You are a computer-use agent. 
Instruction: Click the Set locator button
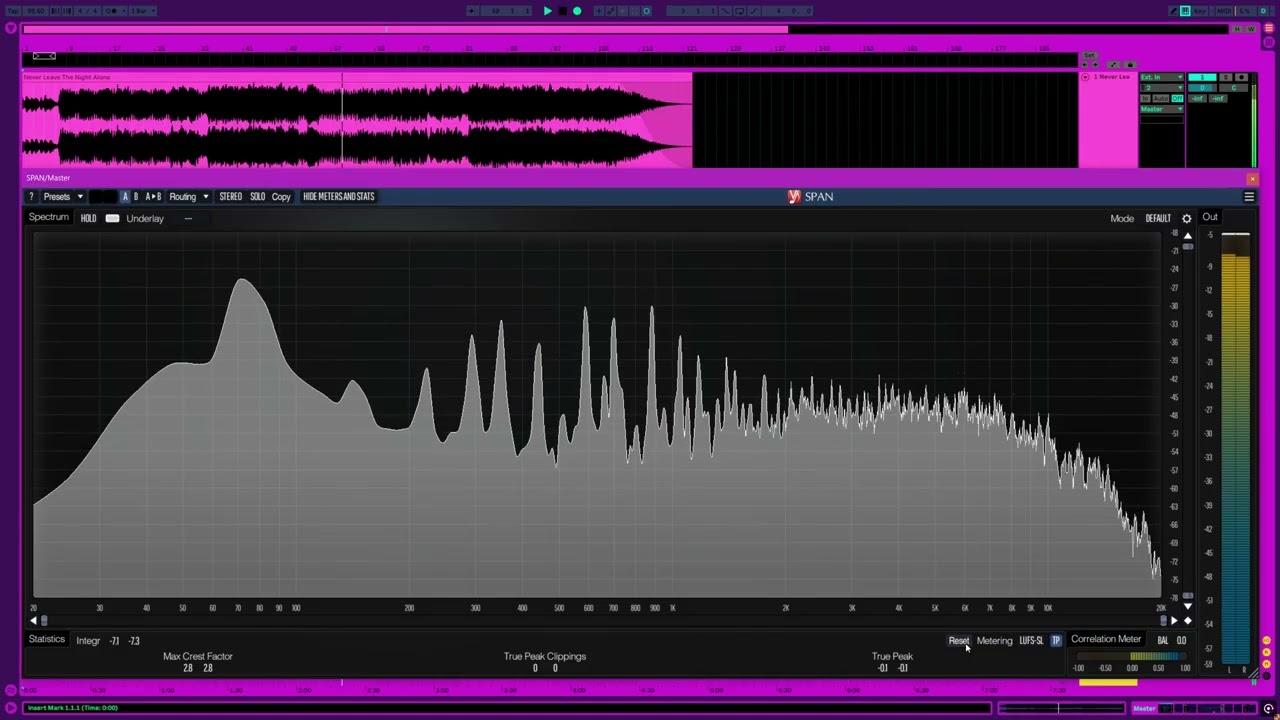1089,55
